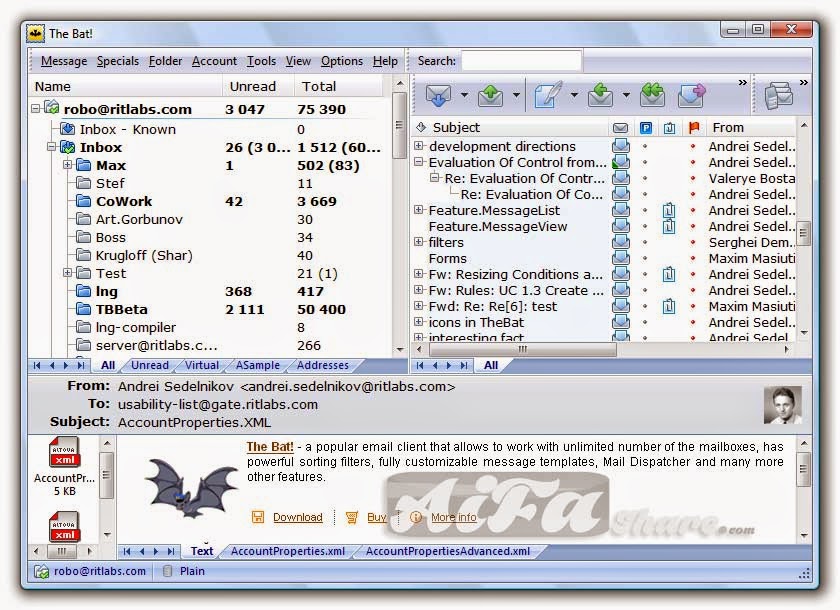
Task: Collapse the robo@ritlabs.com account tree
Action: (x=35, y=109)
